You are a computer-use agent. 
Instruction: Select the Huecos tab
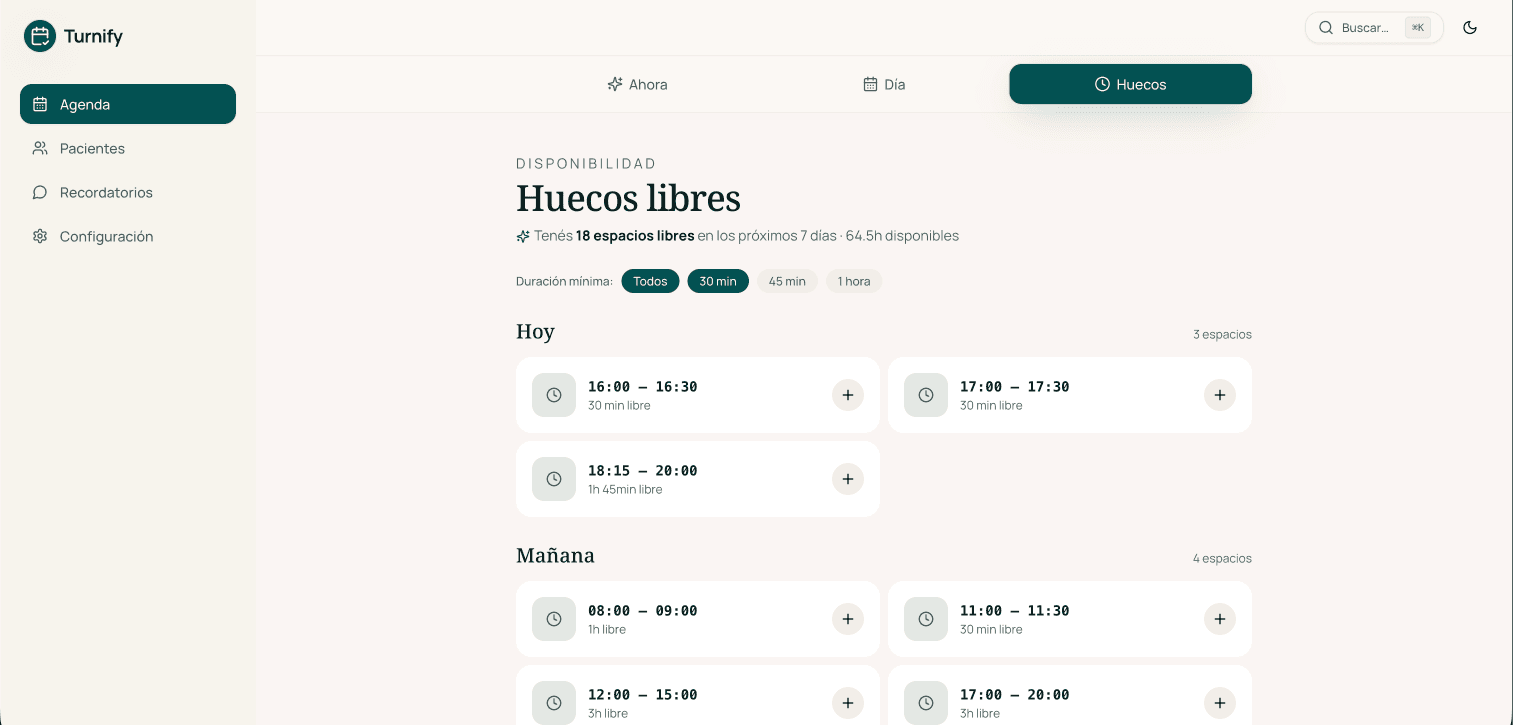pyautogui.click(x=1130, y=84)
